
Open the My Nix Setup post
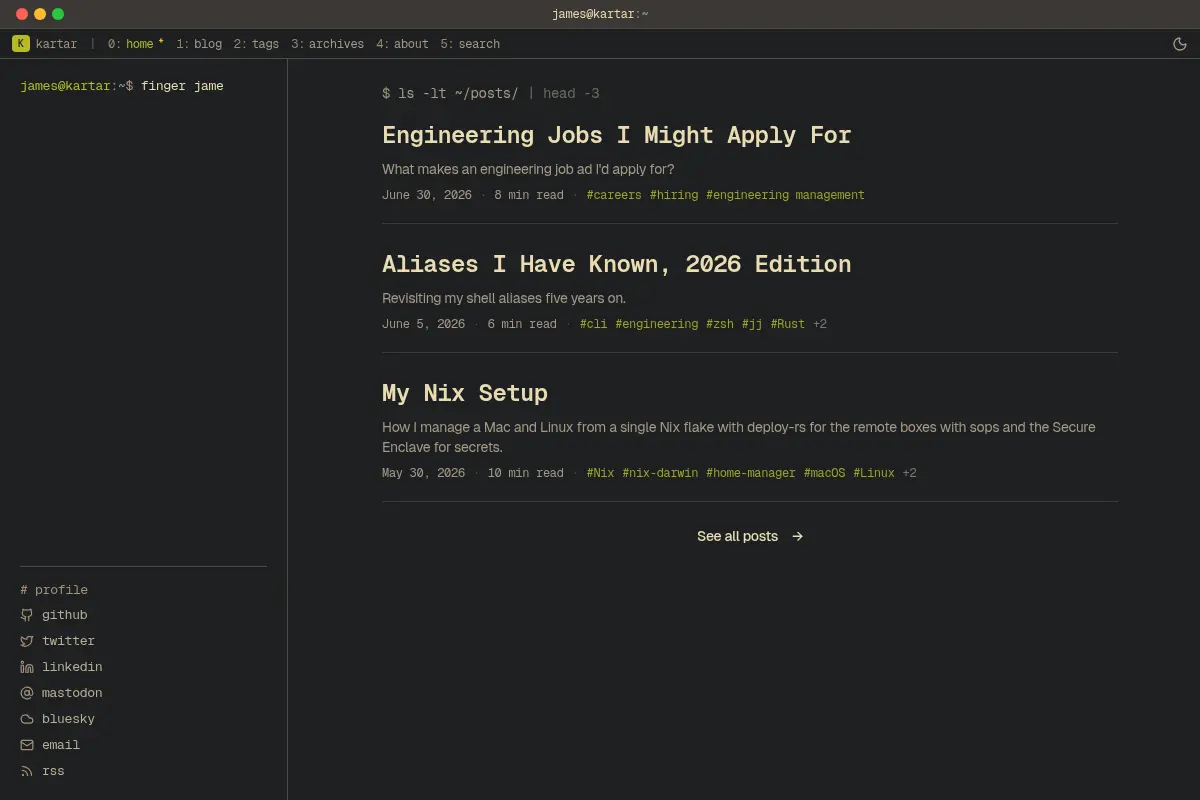(465, 393)
